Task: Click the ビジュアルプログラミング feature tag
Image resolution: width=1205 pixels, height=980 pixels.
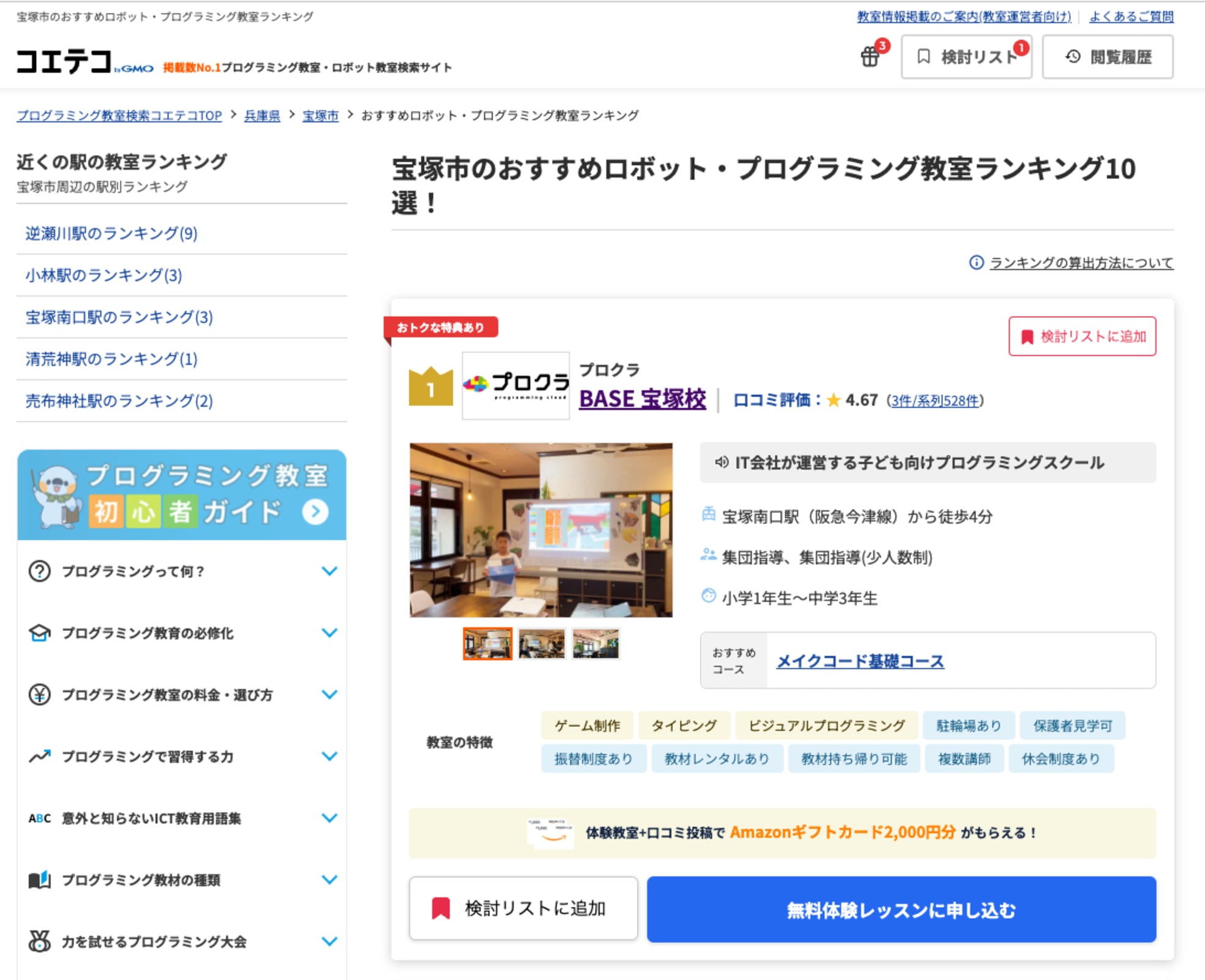Action: (826, 726)
